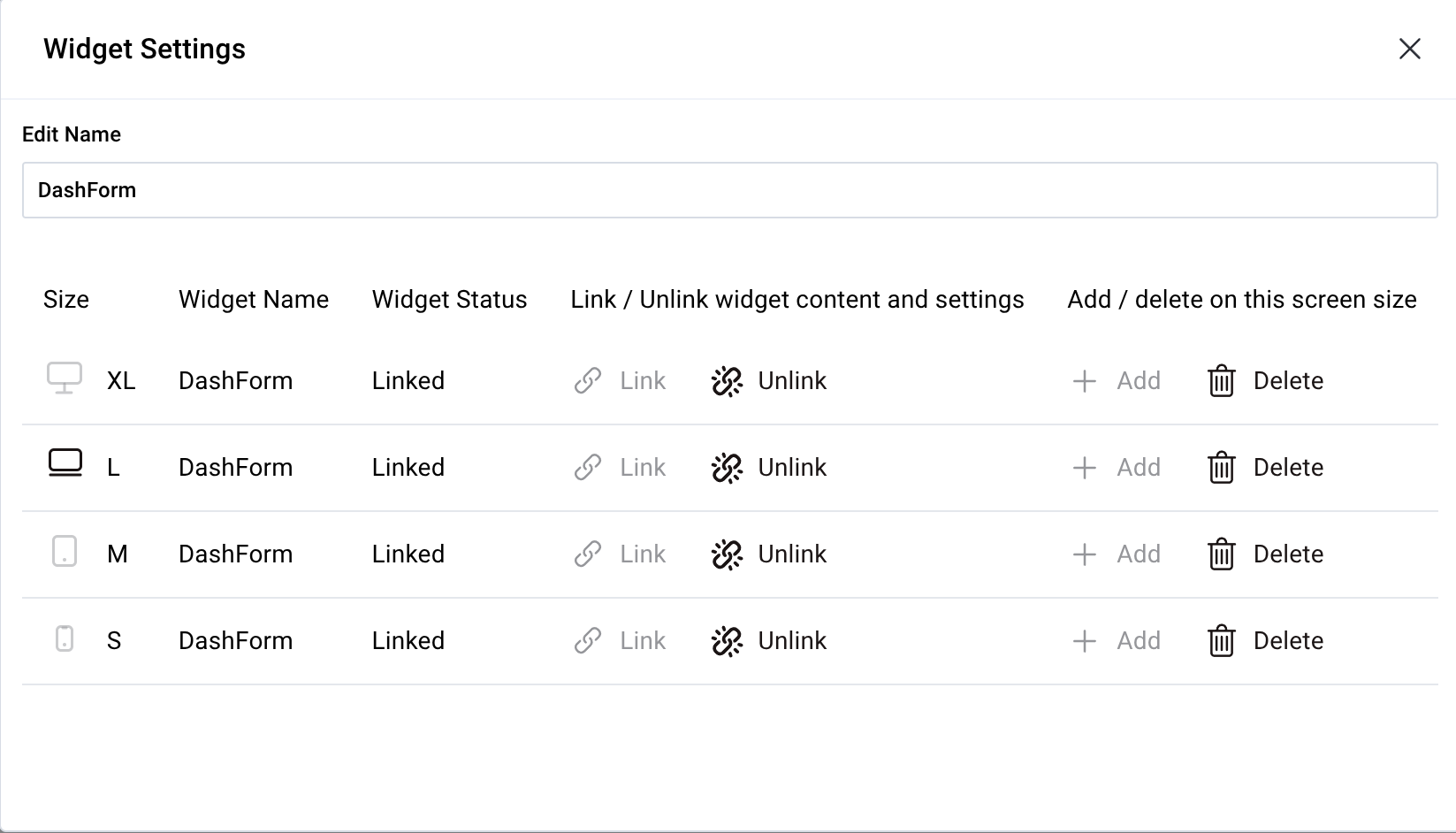The height and width of the screenshot is (833, 1456).
Task: Click the laptop icon for L screen size
Action: [x=65, y=462]
